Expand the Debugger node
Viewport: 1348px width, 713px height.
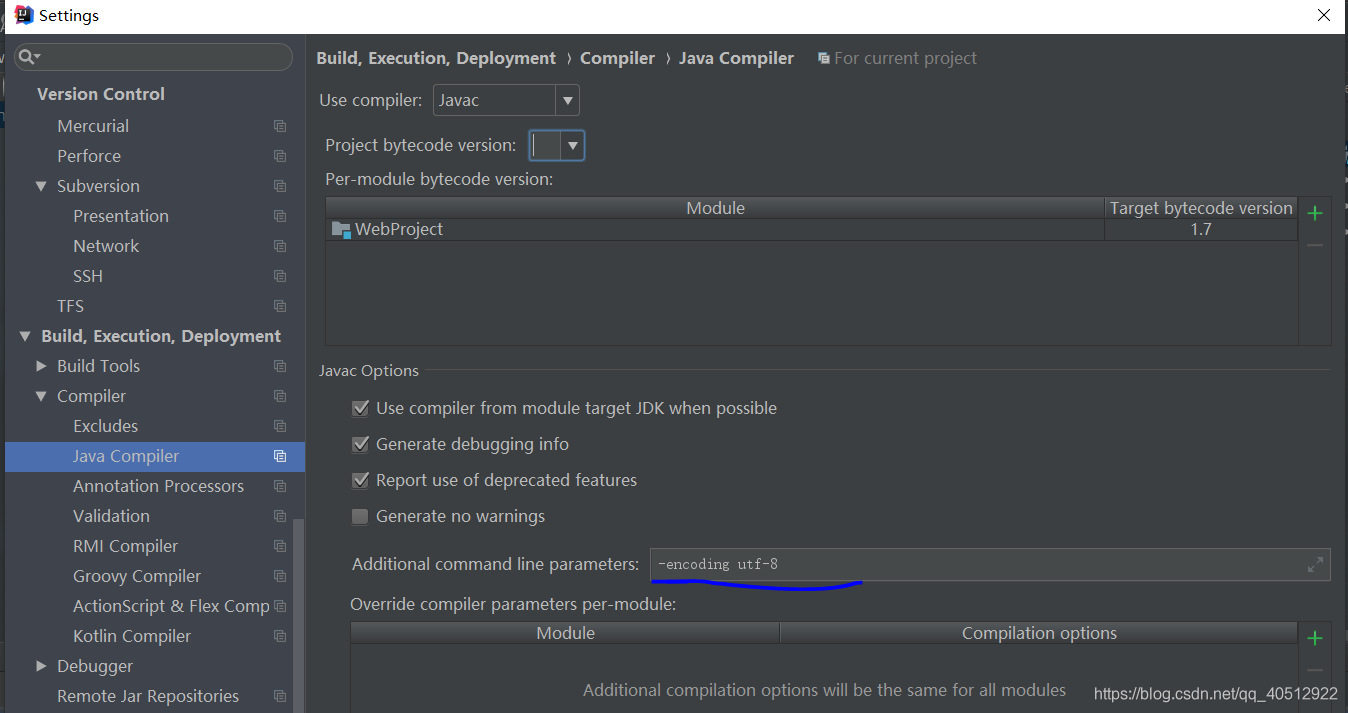pyautogui.click(x=41, y=666)
